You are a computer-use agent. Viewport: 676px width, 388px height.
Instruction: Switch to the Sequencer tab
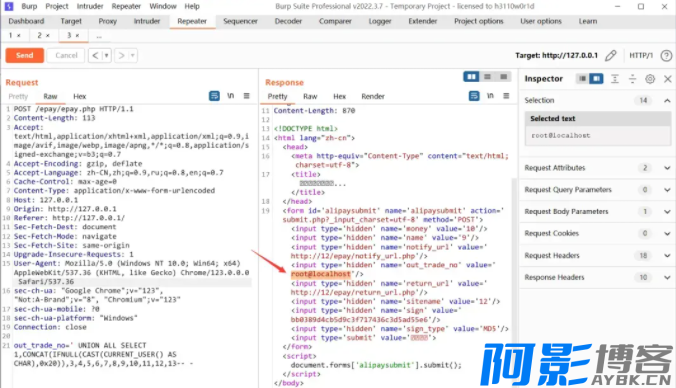coord(240,21)
